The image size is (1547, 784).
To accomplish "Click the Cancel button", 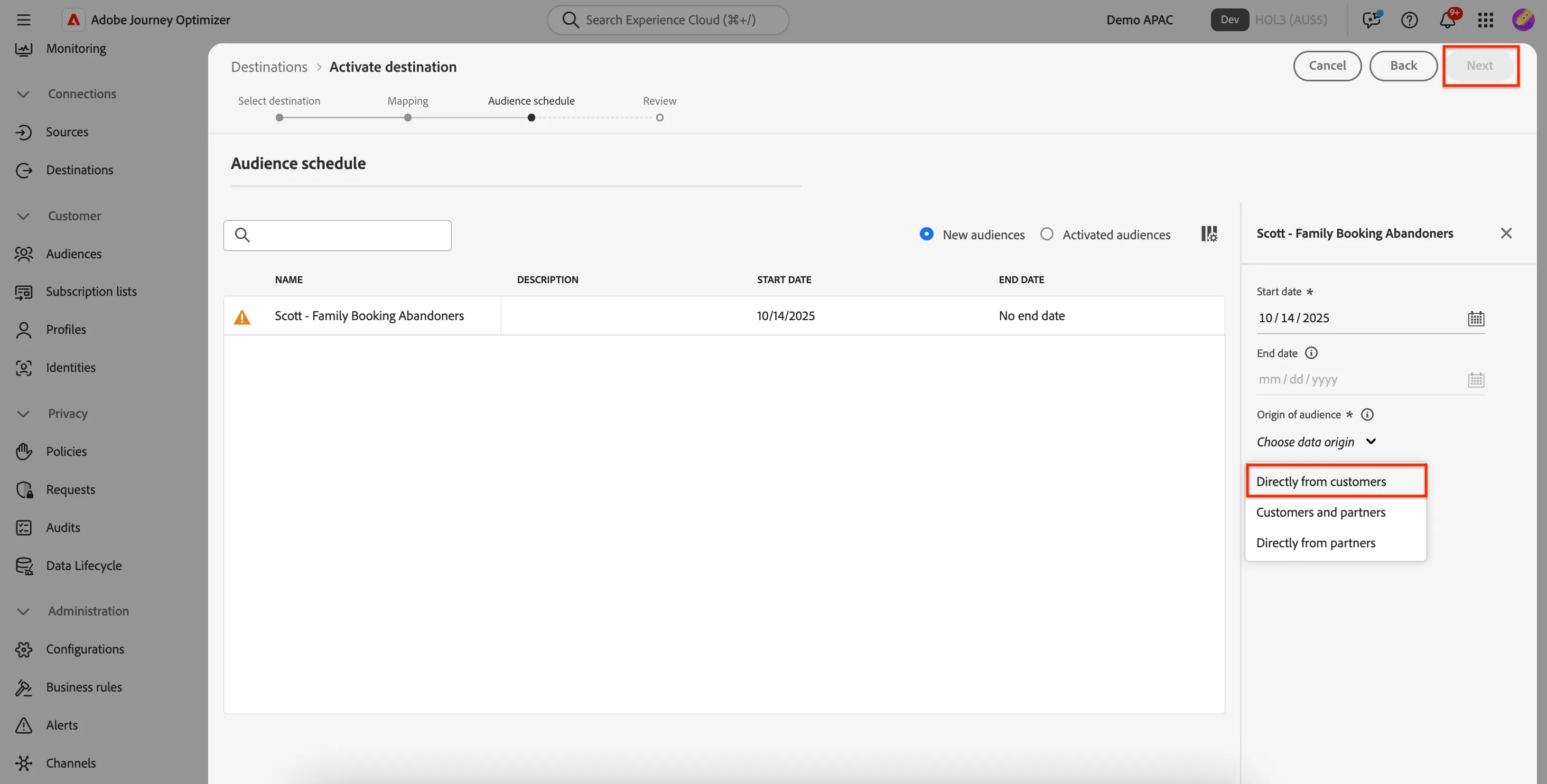I will (1327, 66).
